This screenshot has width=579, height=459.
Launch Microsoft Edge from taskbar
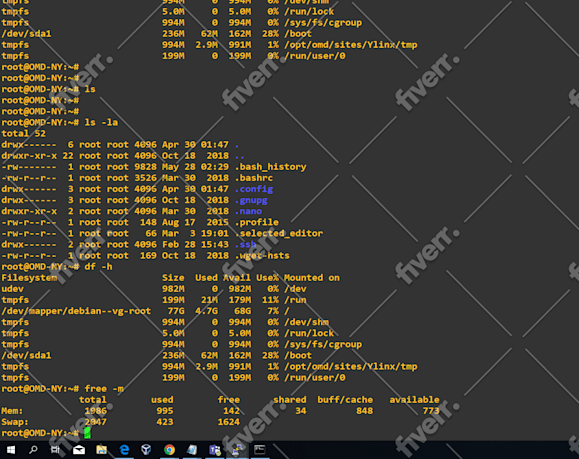pyautogui.click(x=124, y=450)
